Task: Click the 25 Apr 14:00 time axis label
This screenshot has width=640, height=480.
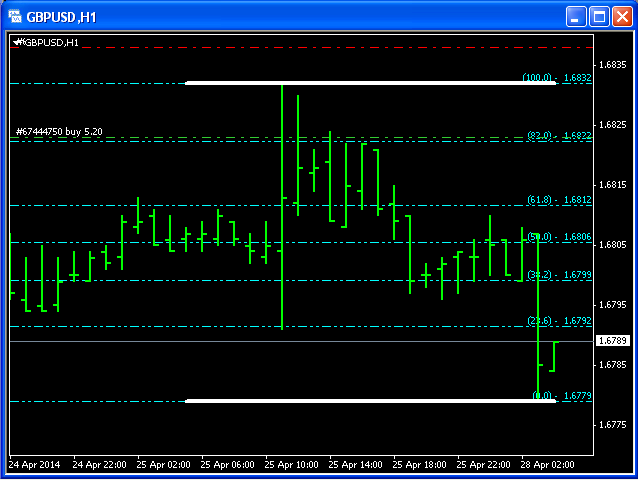Action: pos(356,464)
